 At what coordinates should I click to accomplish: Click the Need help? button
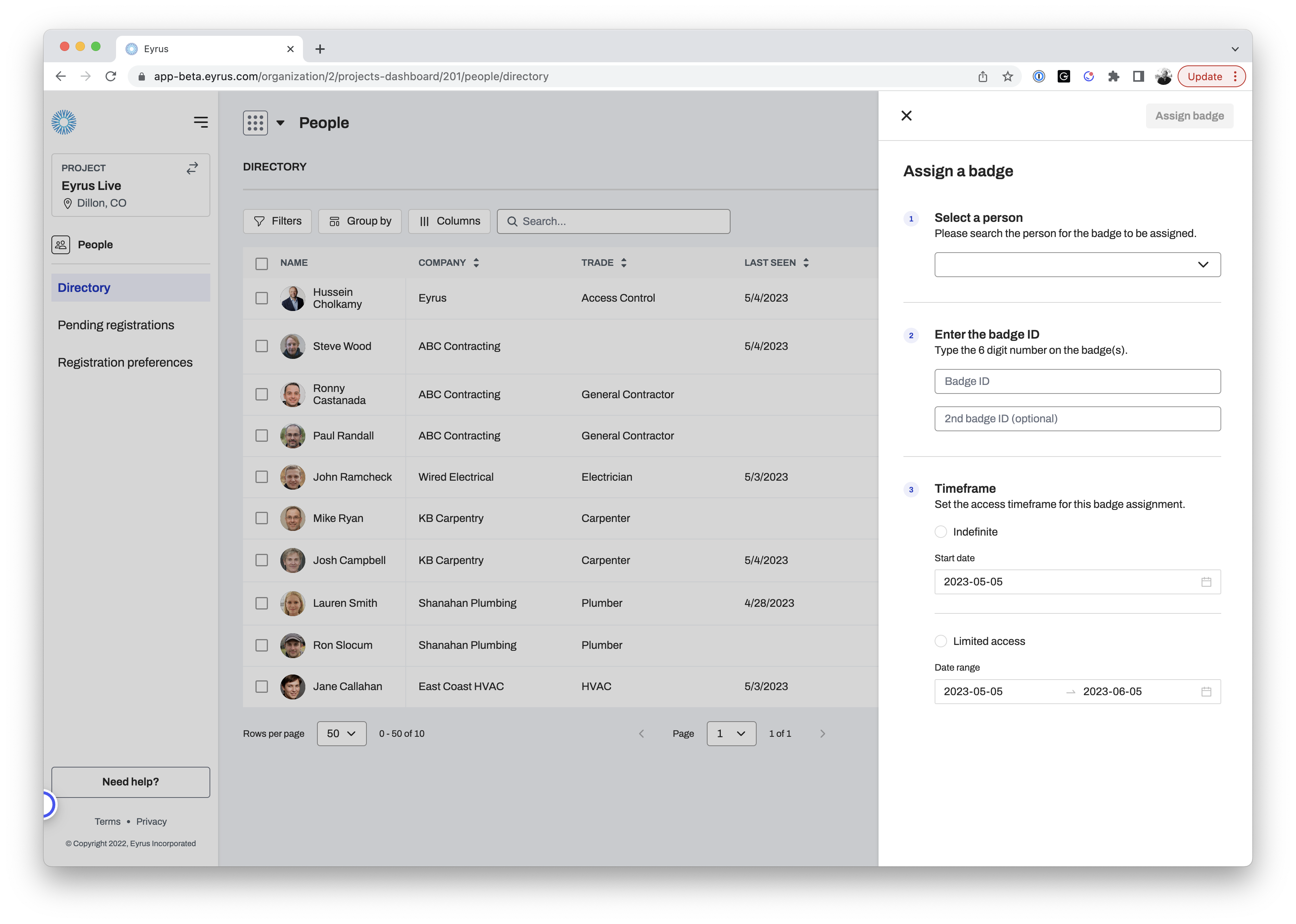[130, 782]
